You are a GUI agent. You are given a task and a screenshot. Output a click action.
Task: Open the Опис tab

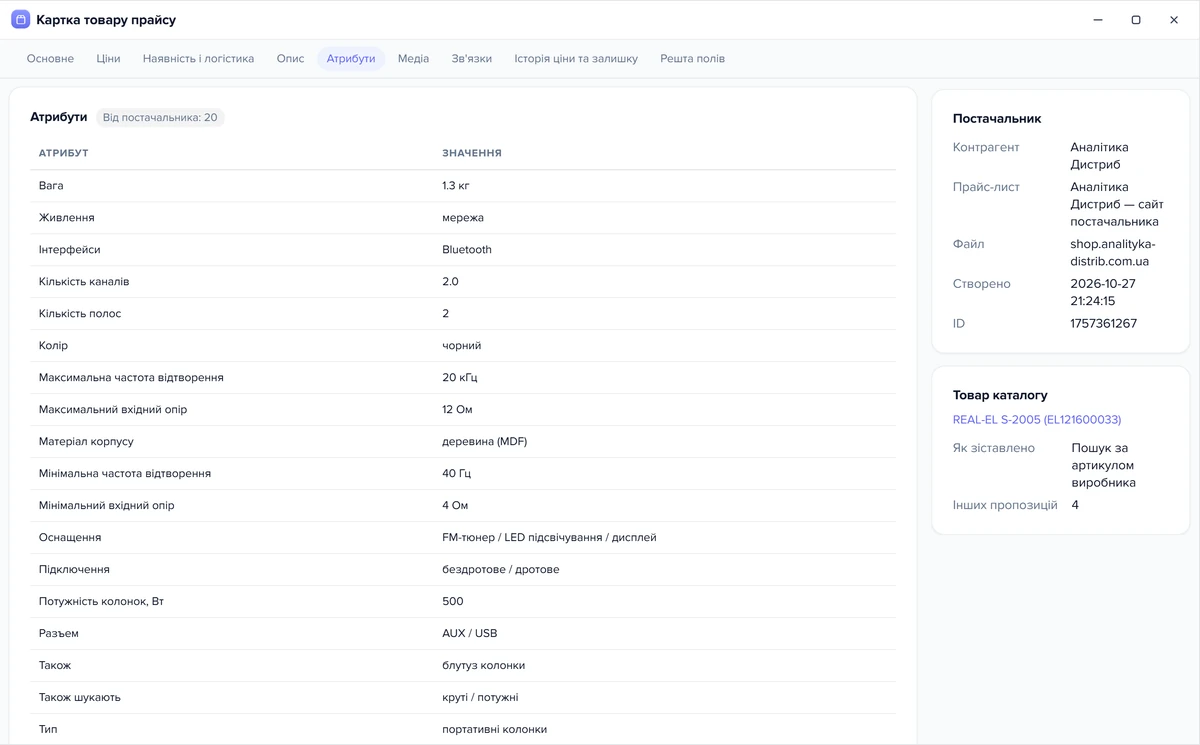click(290, 59)
